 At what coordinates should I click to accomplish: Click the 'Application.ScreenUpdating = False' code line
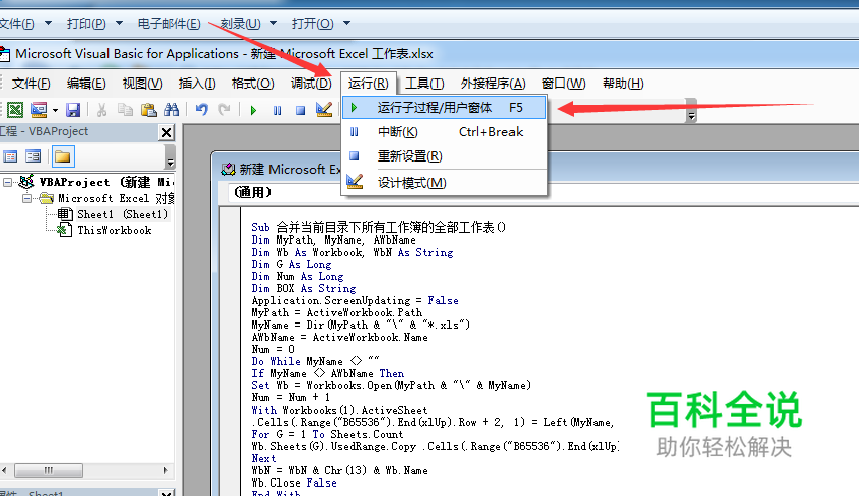click(355, 300)
